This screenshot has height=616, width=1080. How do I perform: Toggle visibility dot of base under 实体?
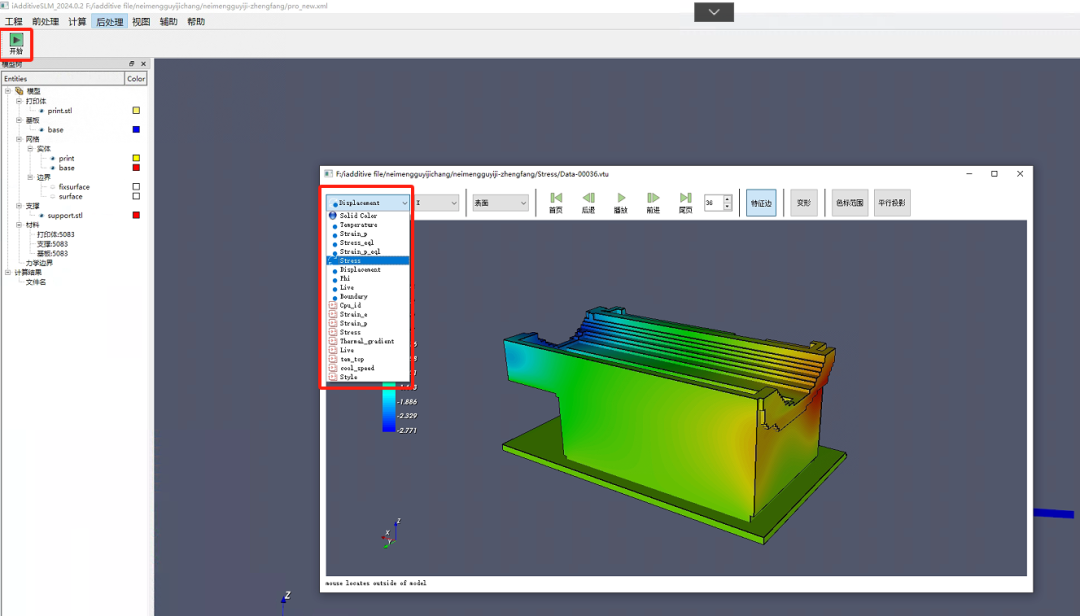[52, 168]
